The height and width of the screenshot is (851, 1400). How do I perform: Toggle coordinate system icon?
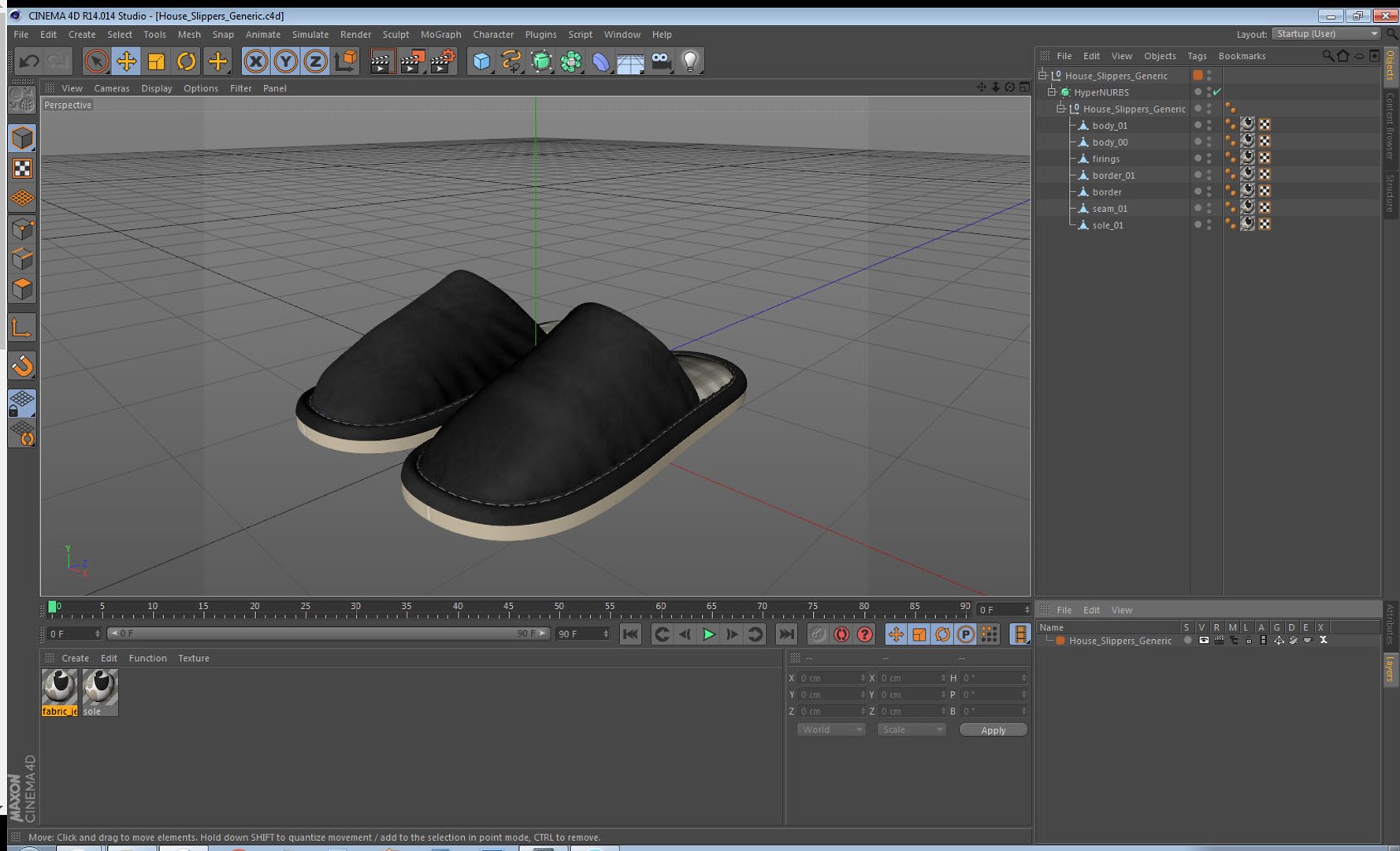click(x=345, y=61)
